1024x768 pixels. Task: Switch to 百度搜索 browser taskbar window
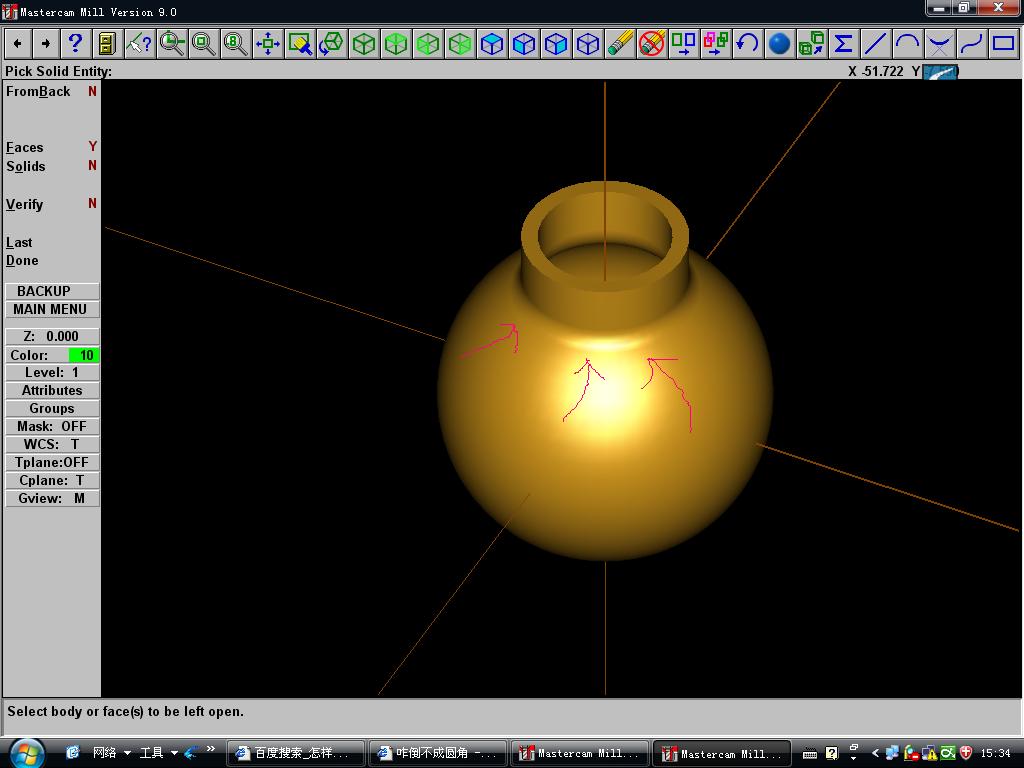point(295,753)
